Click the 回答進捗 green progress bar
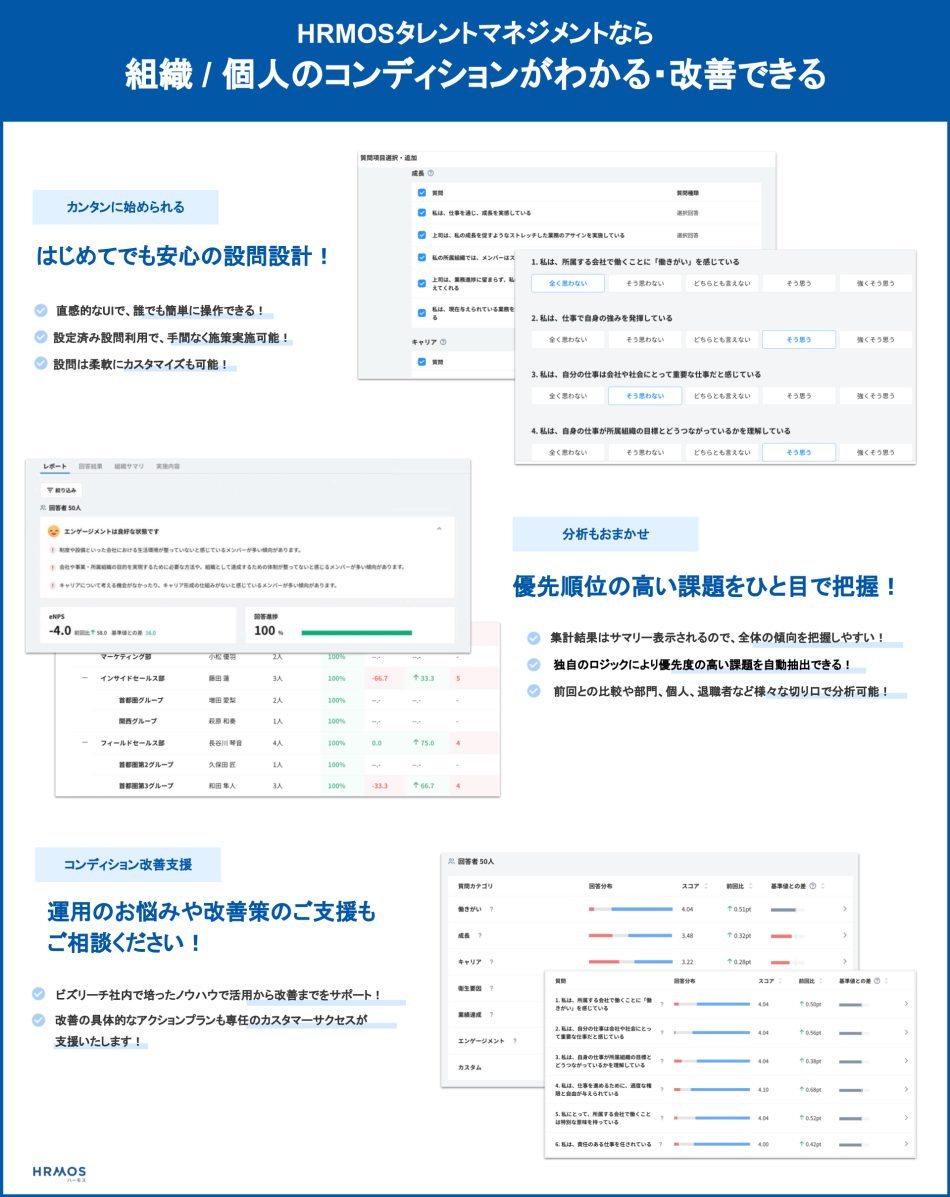 [357, 633]
